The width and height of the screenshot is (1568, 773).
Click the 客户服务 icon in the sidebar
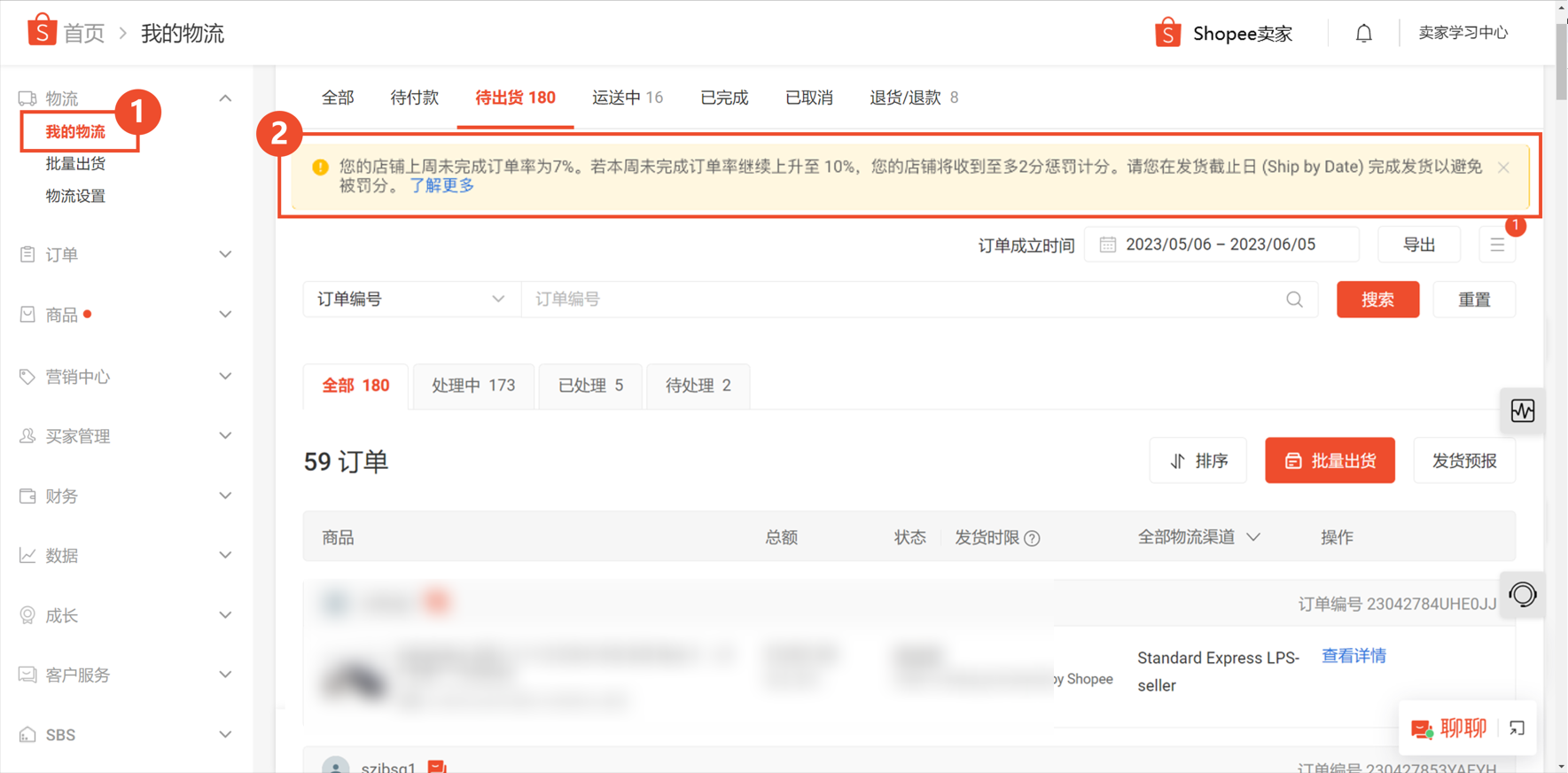click(27, 675)
